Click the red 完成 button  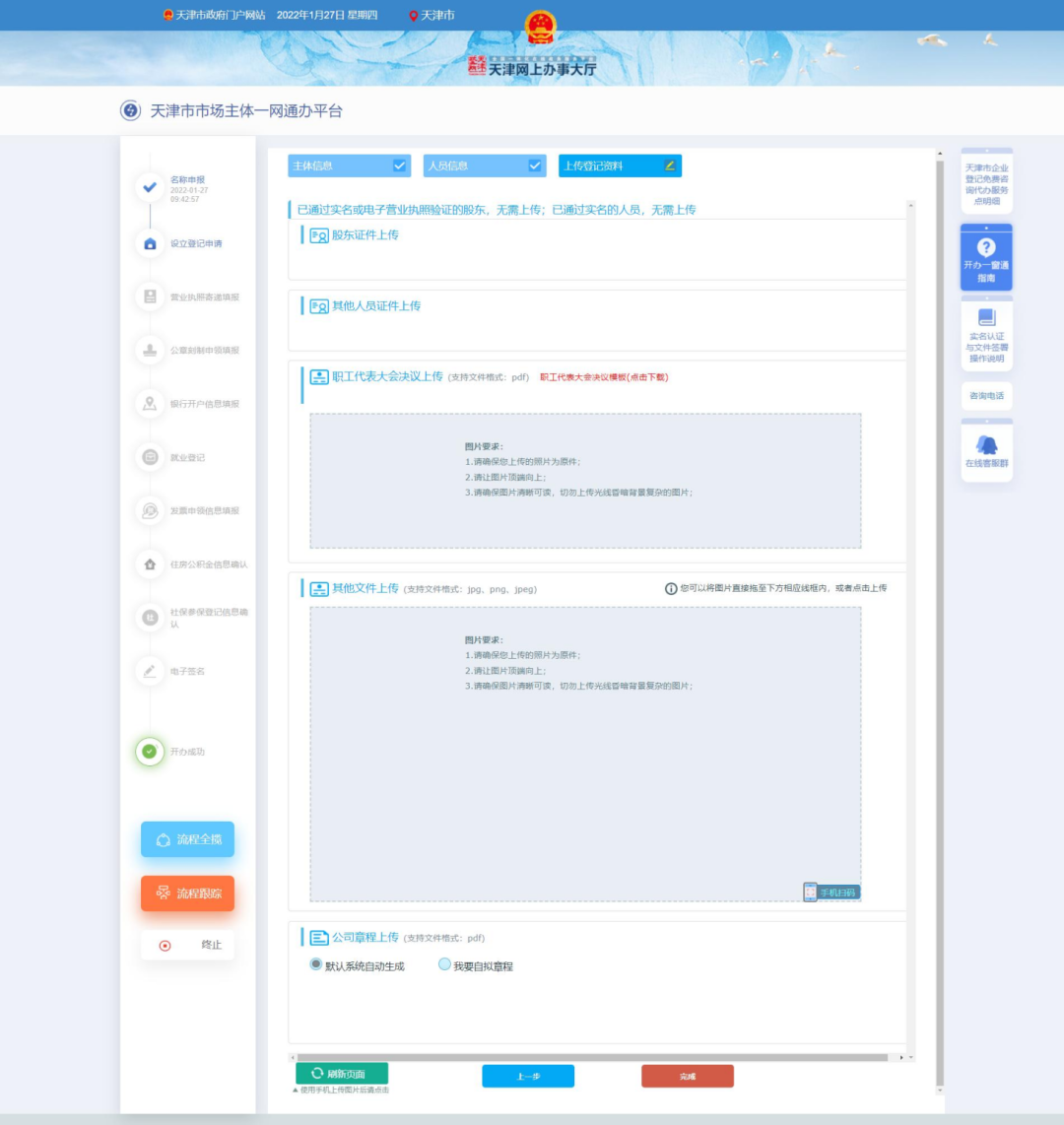click(688, 1076)
